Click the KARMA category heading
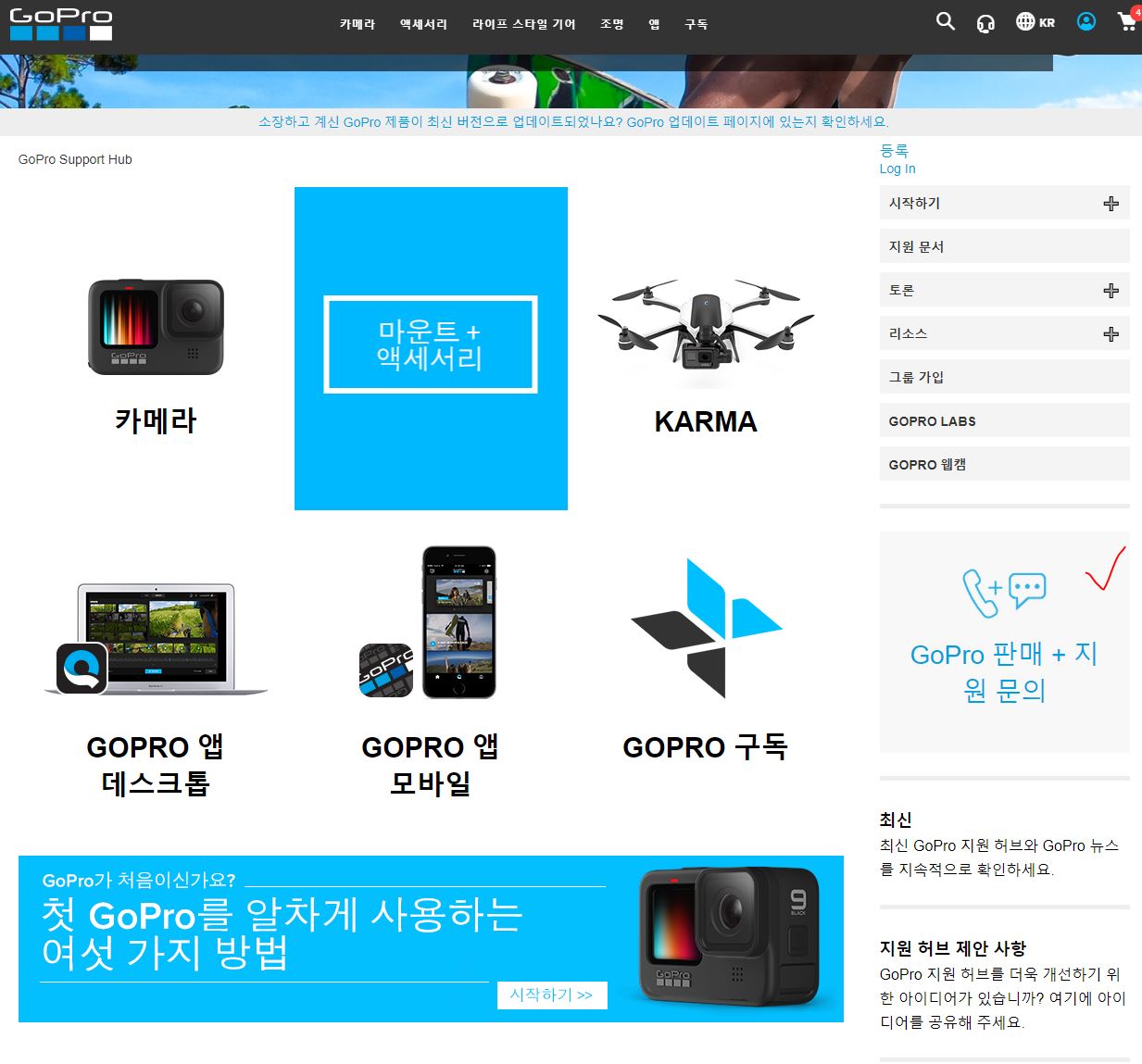 coord(706,421)
